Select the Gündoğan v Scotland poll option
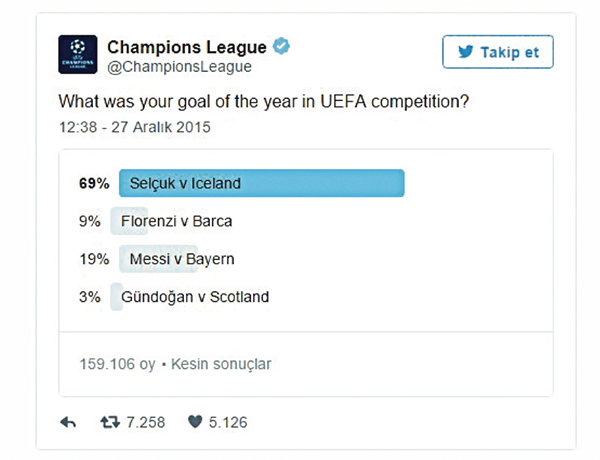Viewport: 600px width, 460px height. [x=195, y=297]
